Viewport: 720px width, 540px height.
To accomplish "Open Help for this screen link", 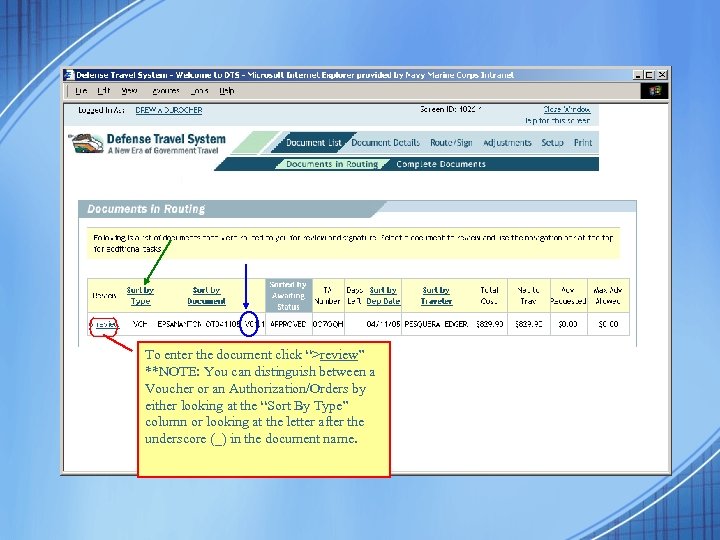I will [x=557, y=121].
